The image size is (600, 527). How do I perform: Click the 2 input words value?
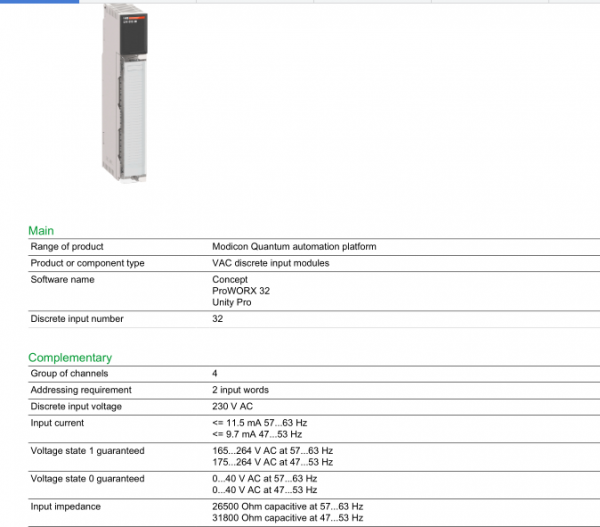241,389
